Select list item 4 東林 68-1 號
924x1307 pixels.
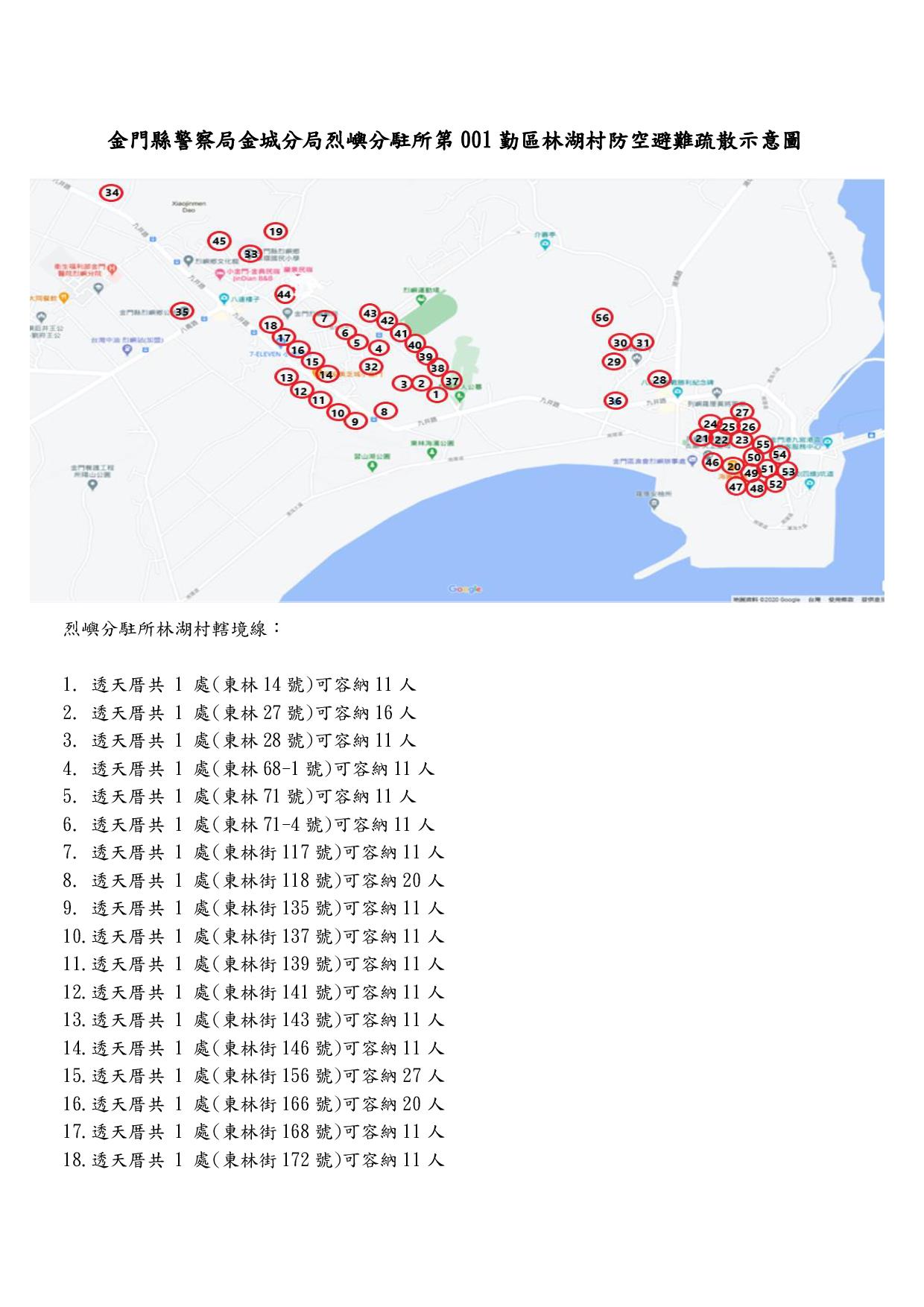pos(249,768)
